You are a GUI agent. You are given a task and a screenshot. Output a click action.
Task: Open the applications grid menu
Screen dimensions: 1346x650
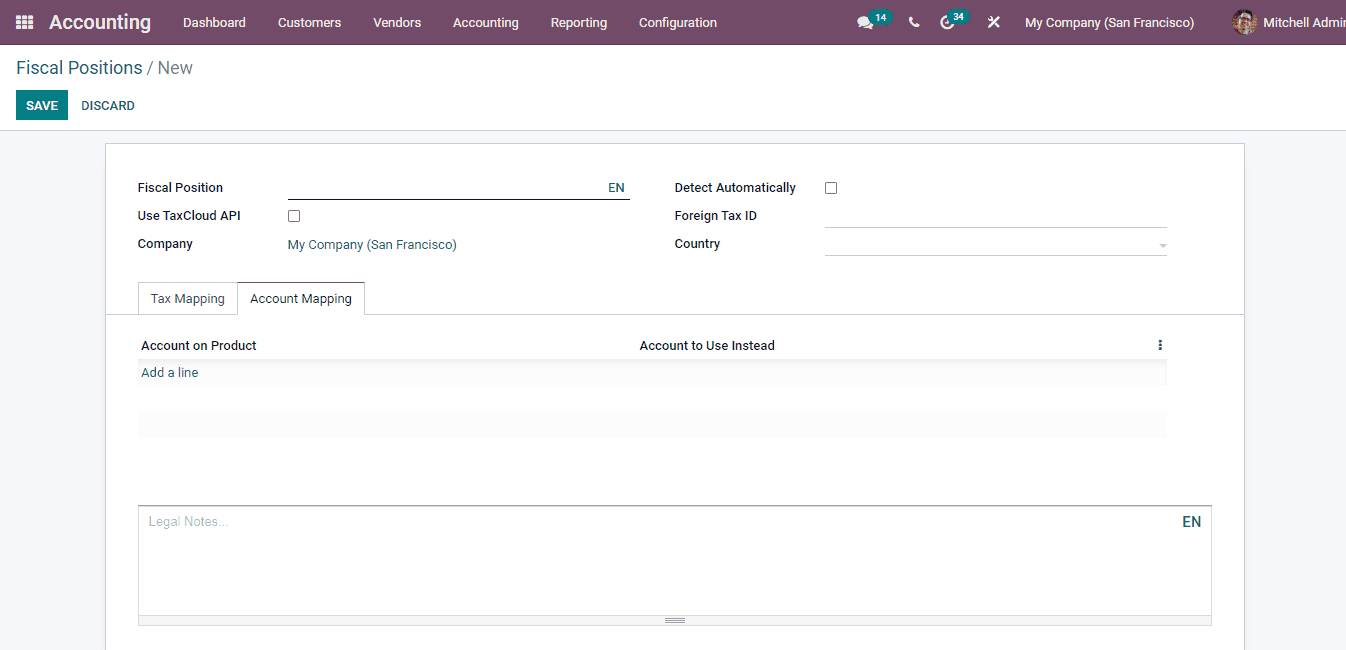coord(22,21)
